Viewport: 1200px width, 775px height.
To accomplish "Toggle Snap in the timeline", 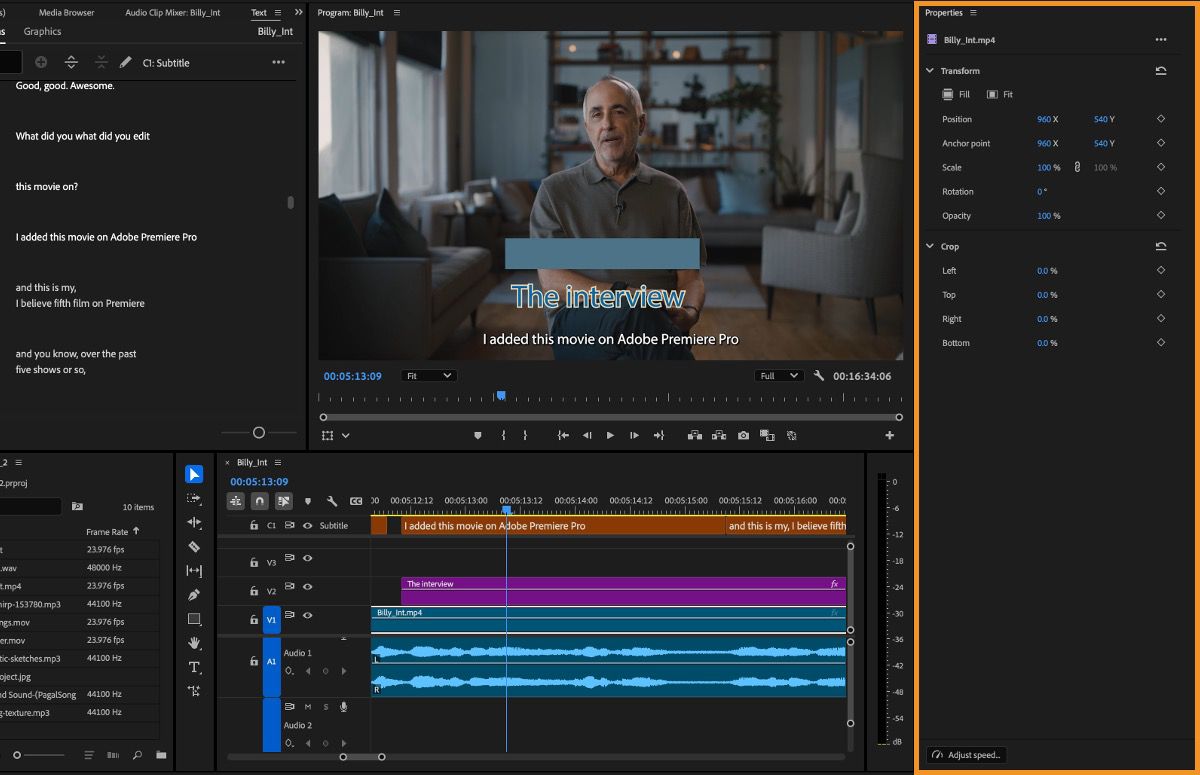I will tap(261, 500).
